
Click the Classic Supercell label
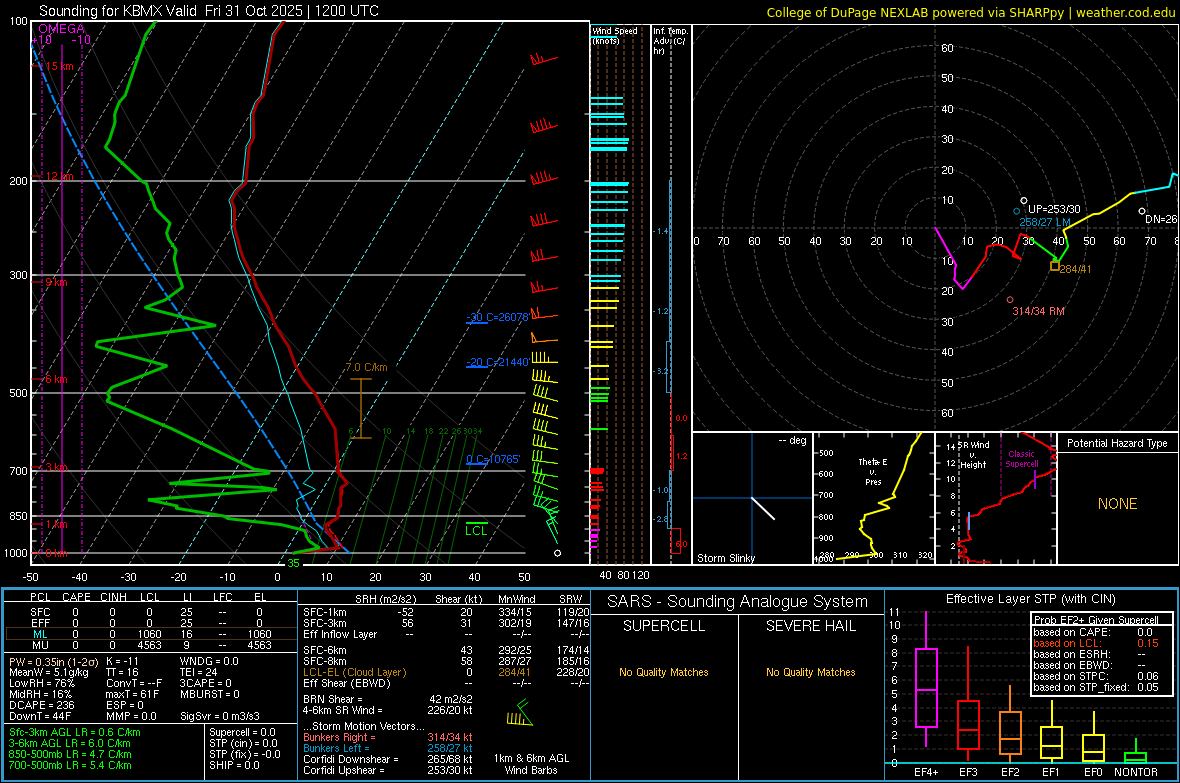[1021, 459]
